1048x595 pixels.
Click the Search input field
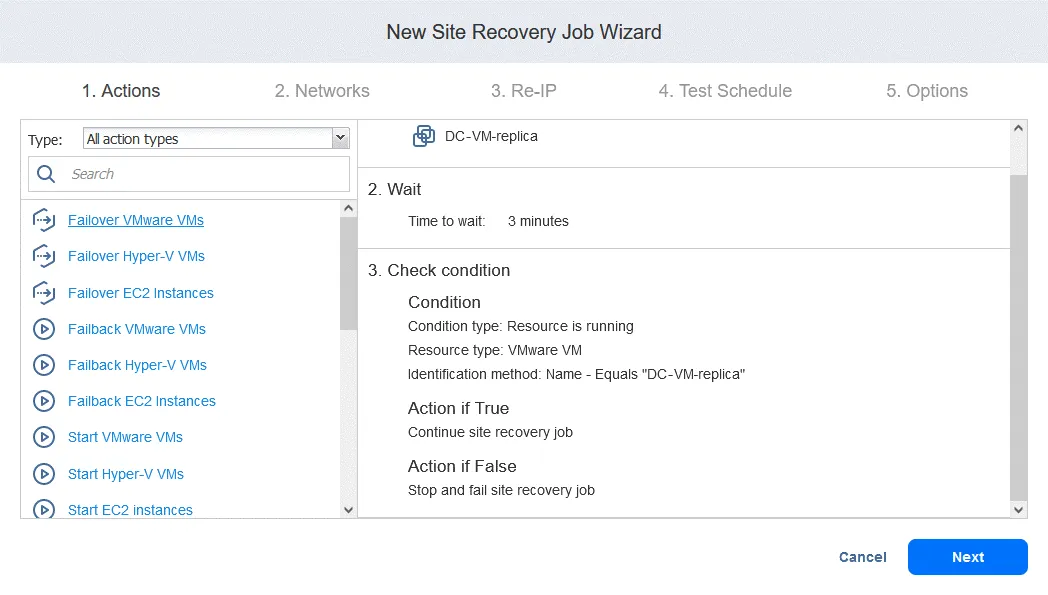coord(190,173)
